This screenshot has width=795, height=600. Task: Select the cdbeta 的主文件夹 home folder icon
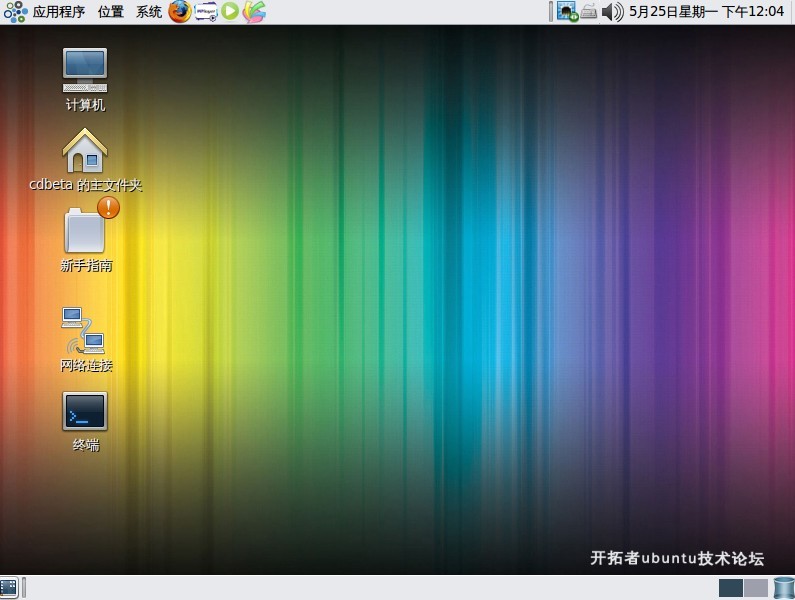pyautogui.click(x=85, y=160)
